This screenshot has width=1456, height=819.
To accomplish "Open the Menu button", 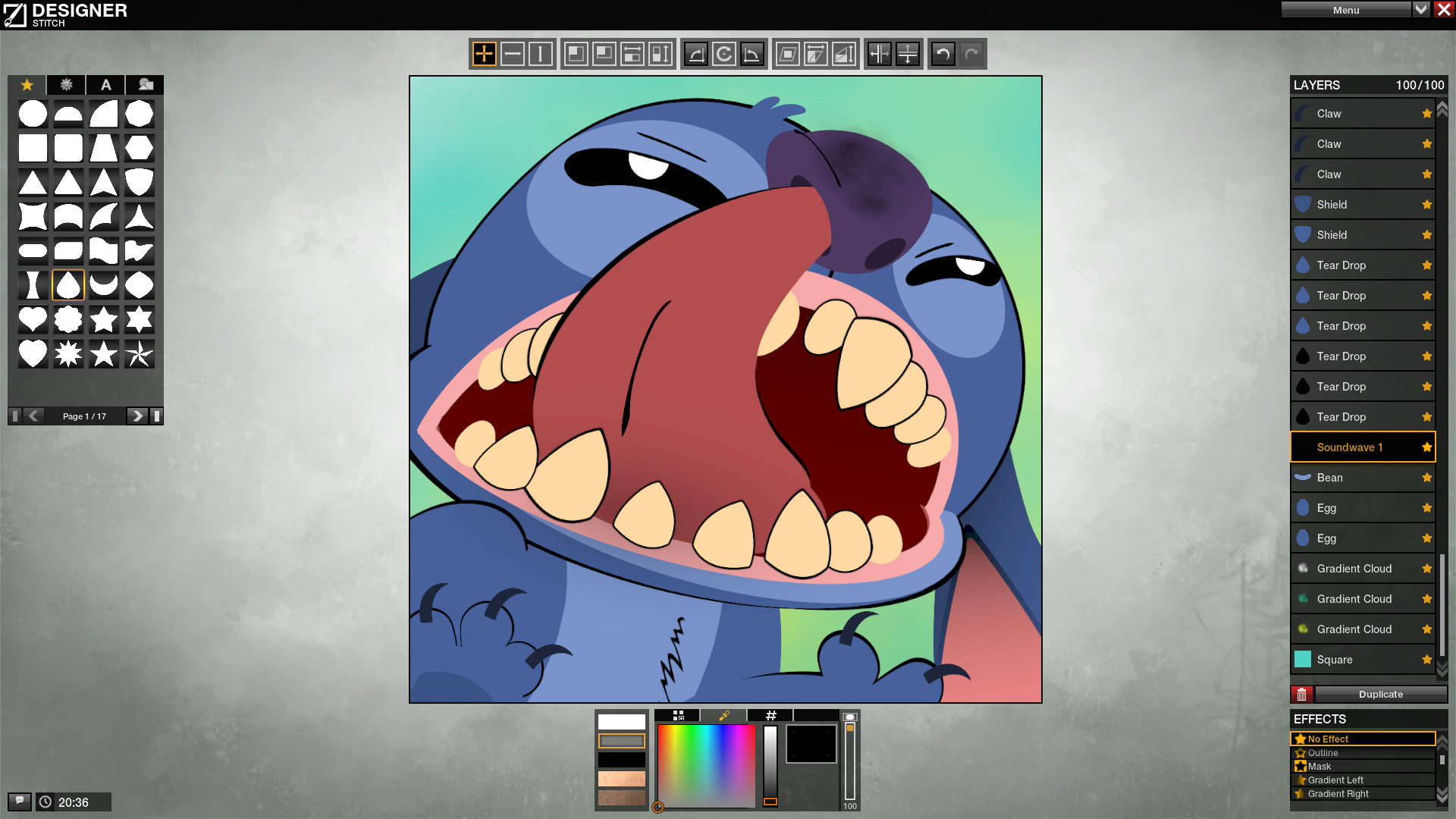I will 1346,9.
